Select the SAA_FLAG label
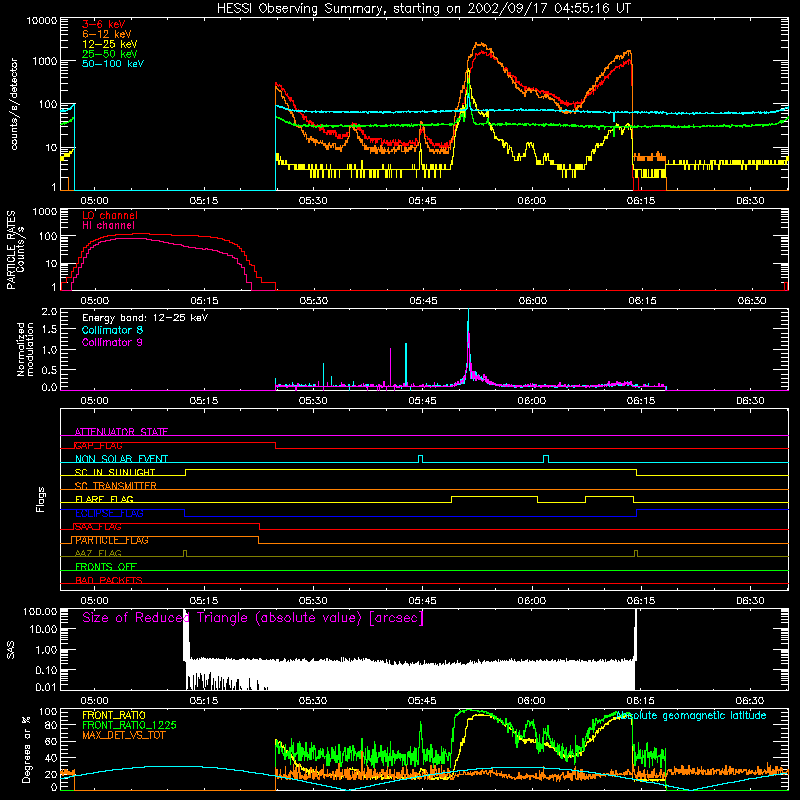The image size is (800, 800). point(98,527)
